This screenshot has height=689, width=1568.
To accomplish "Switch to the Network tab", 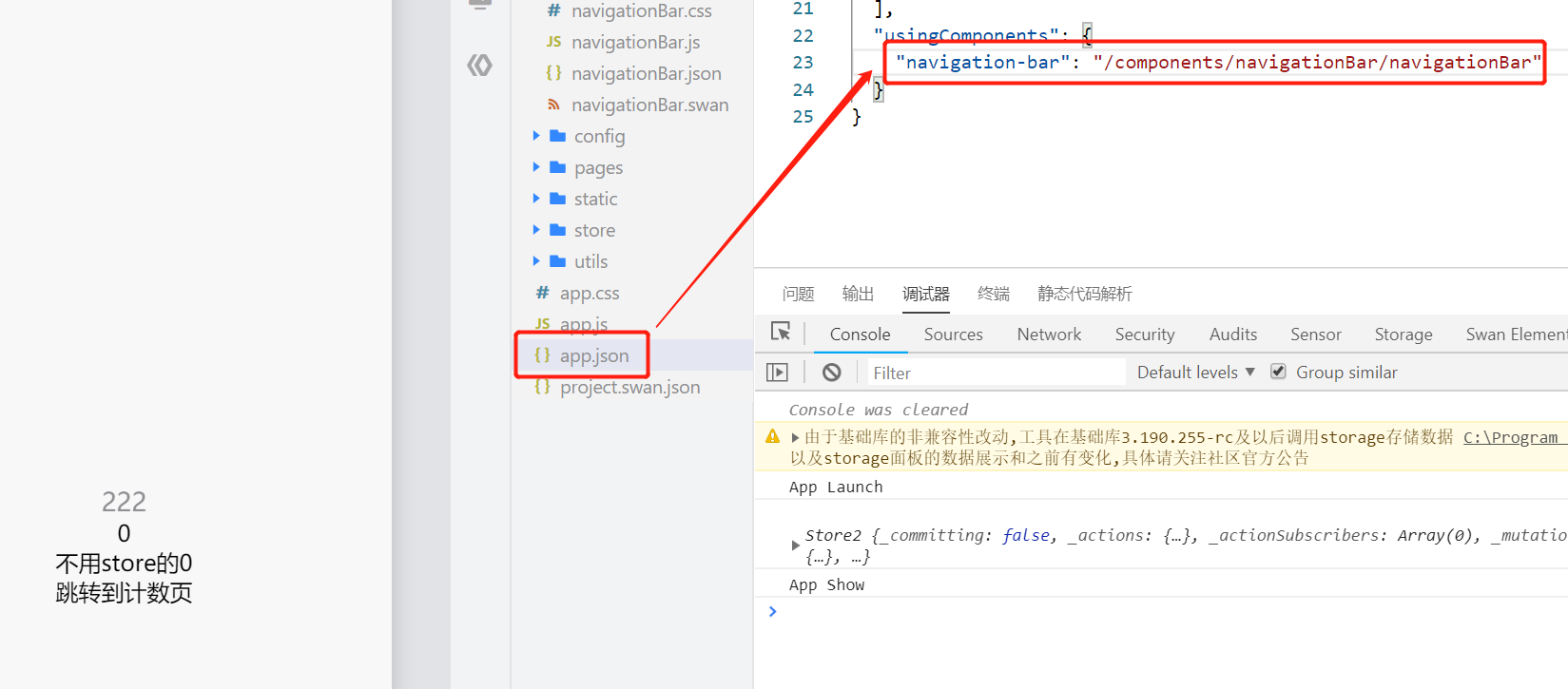I will [1049, 335].
